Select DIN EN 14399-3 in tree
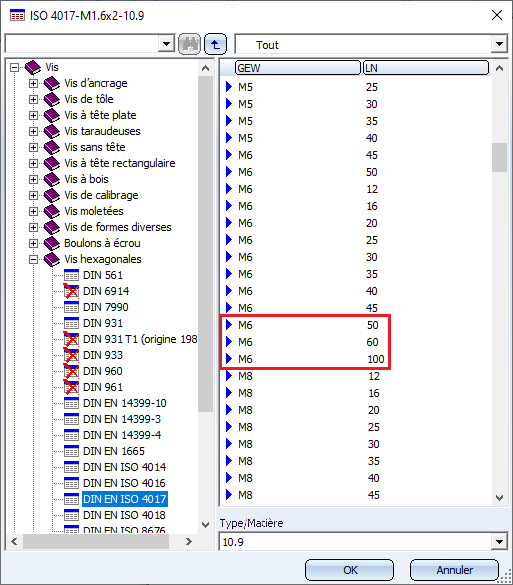The image size is (513, 585). 122,419
